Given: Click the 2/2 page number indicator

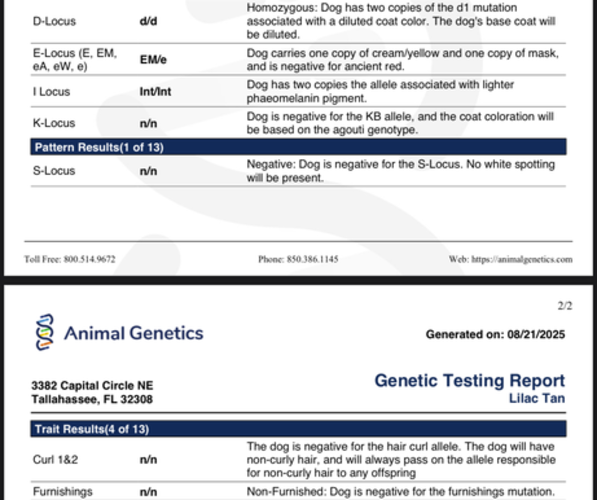Looking at the screenshot, I should click(x=565, y=306).
